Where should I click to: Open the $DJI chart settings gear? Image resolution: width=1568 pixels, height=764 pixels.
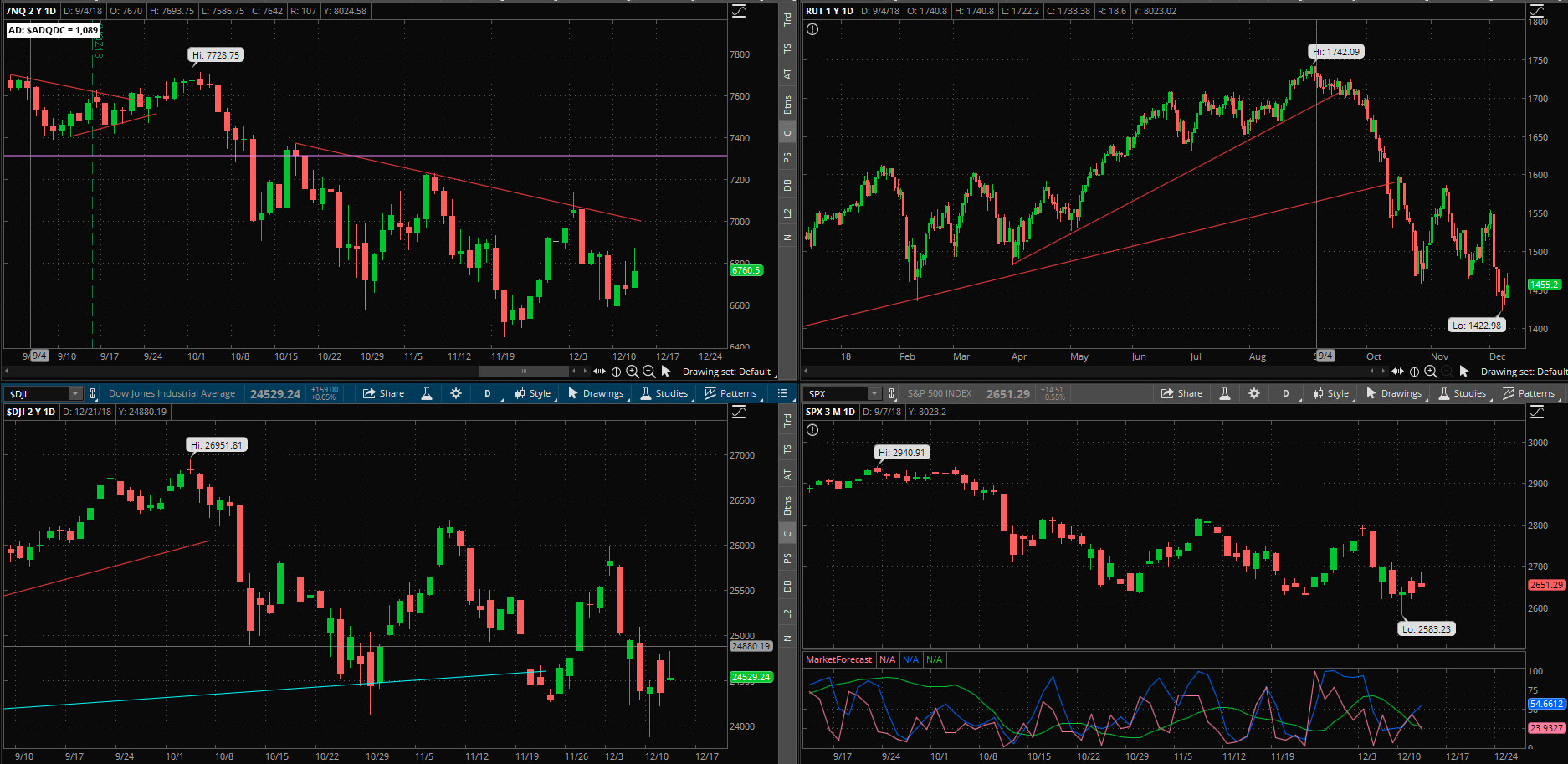(x=456, y=393)
